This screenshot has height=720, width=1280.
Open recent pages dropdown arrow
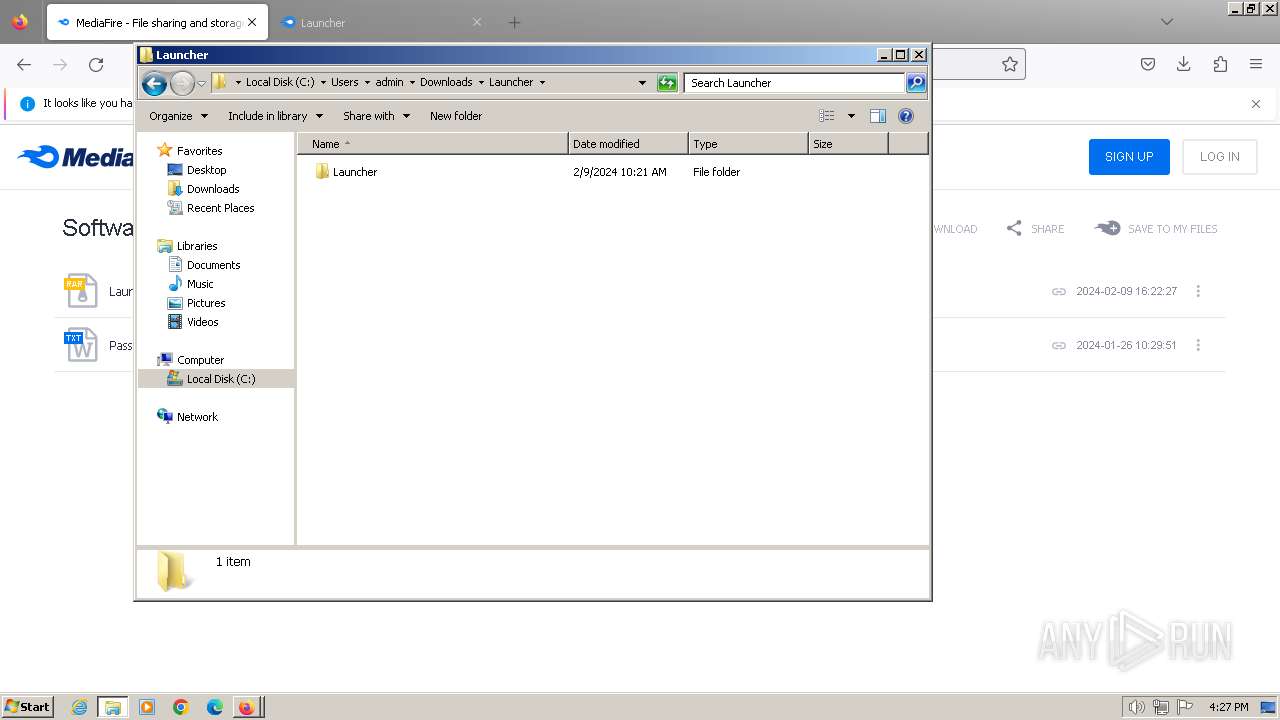click(x=201, y=83)
